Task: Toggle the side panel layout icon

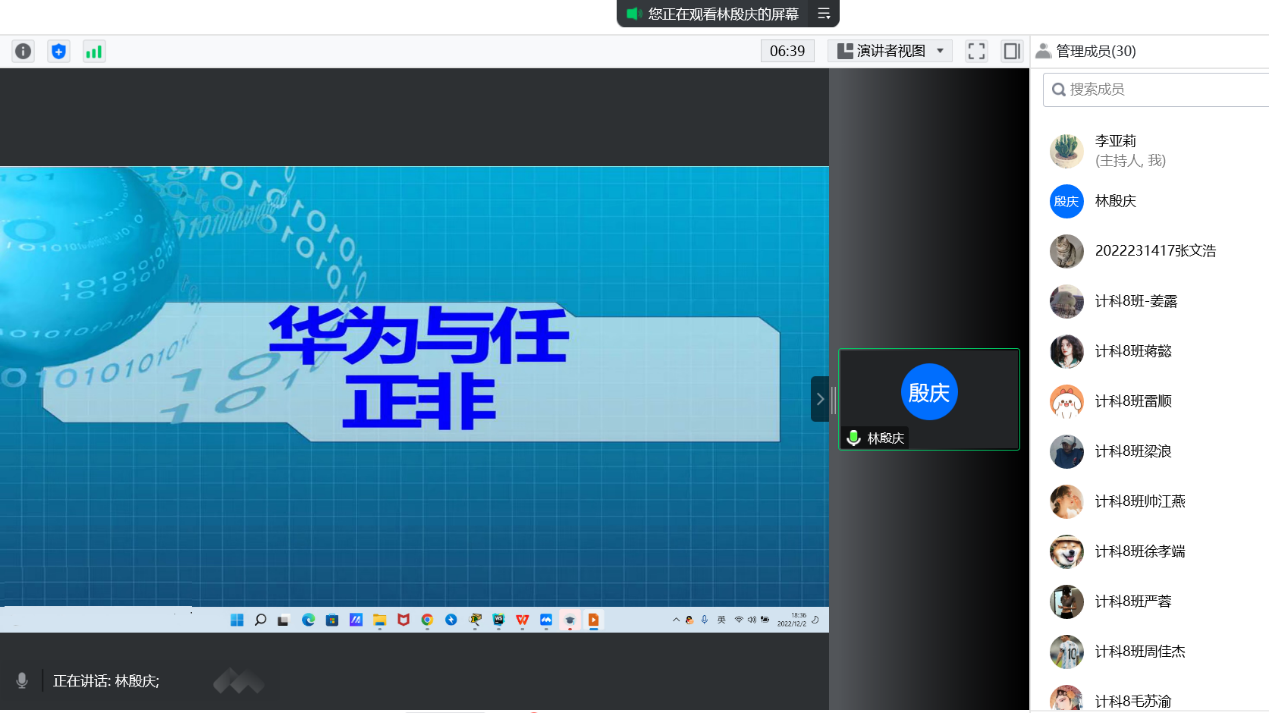Action: pyautogui.click(x=1012, y=51)
